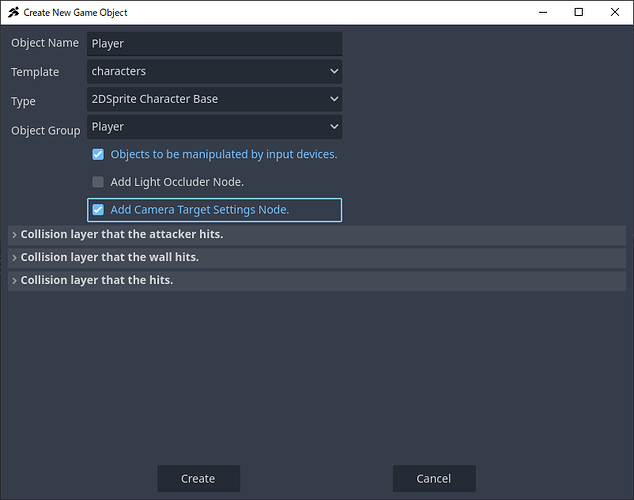Click the Object Group label
The image size is (634, 500).
(45, 131)
